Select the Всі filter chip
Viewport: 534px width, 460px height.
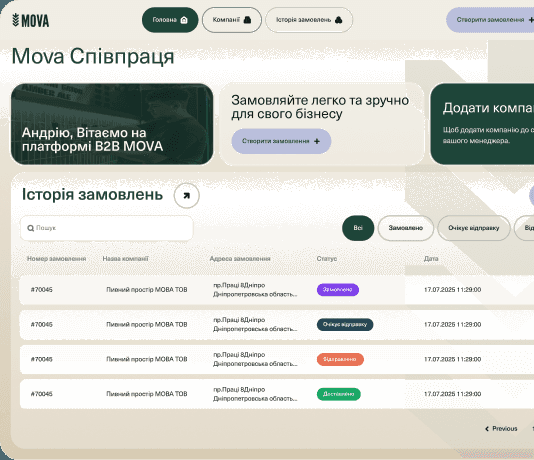click(358, 228)
